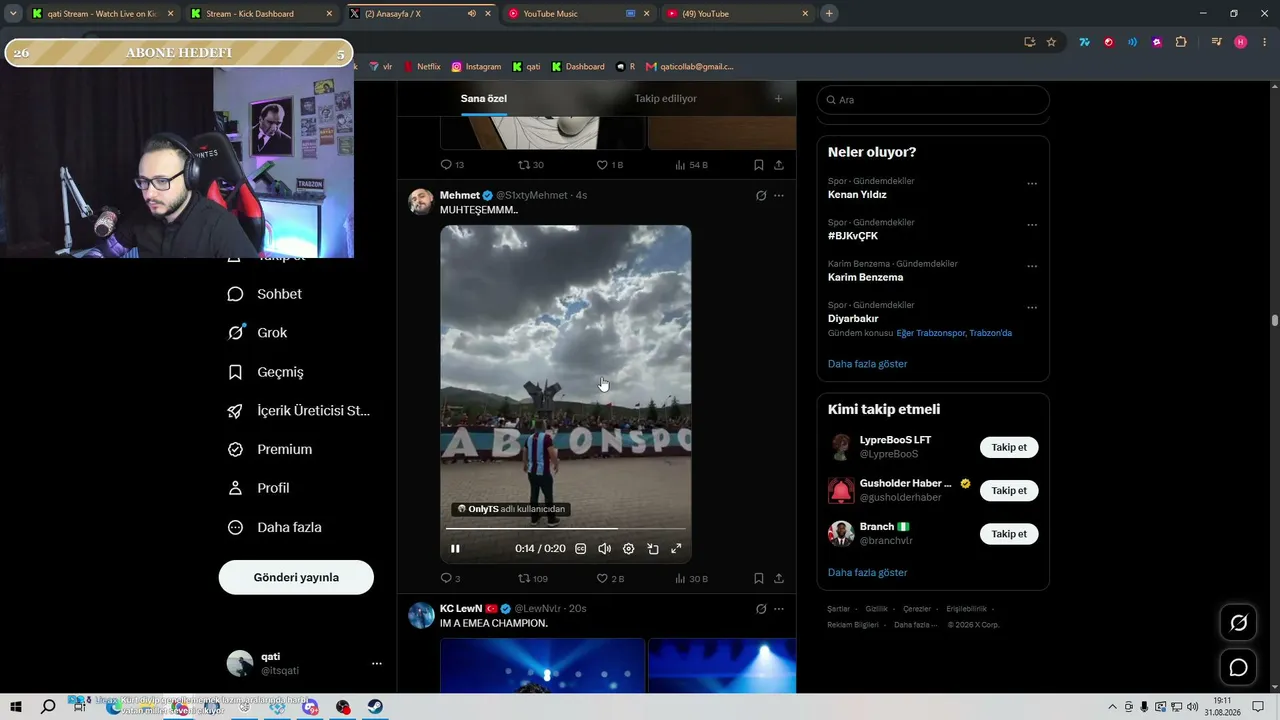Open Mehmet's profile avatar
Image resolution: width=1280 pixels, height=720 pixels.
(421, 201)
